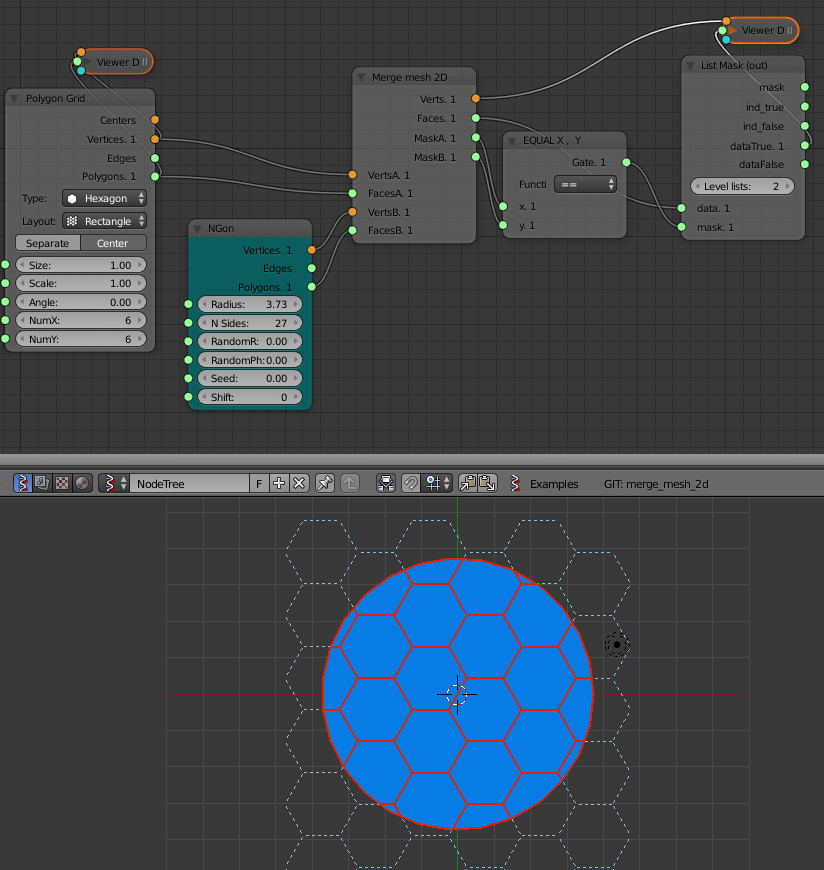Click the EQUAL x input socket
824x870 pixels.
click(x=503, y=206)
